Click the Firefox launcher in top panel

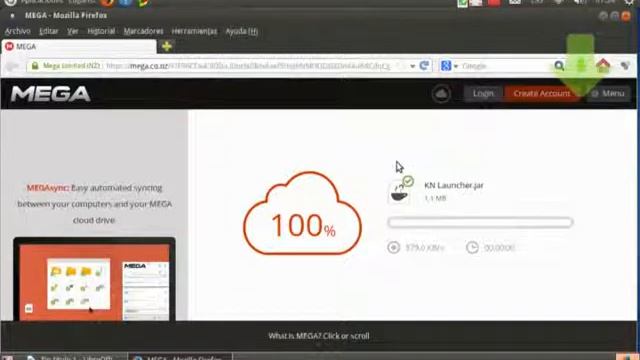pyautogui.click(x=107, y=2)
